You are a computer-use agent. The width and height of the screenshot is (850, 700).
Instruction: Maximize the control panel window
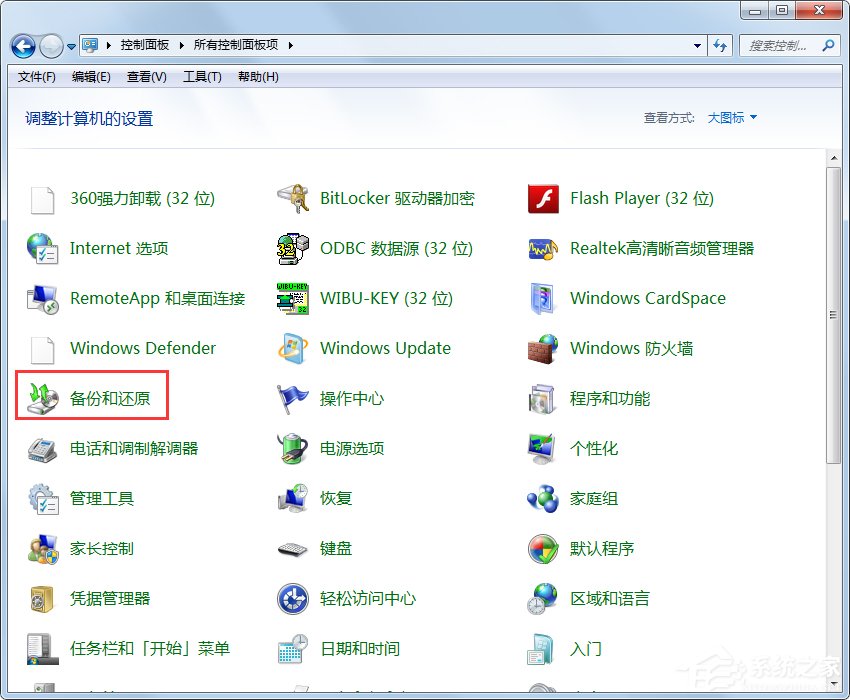pyautogui.click(x=782, y=10)
